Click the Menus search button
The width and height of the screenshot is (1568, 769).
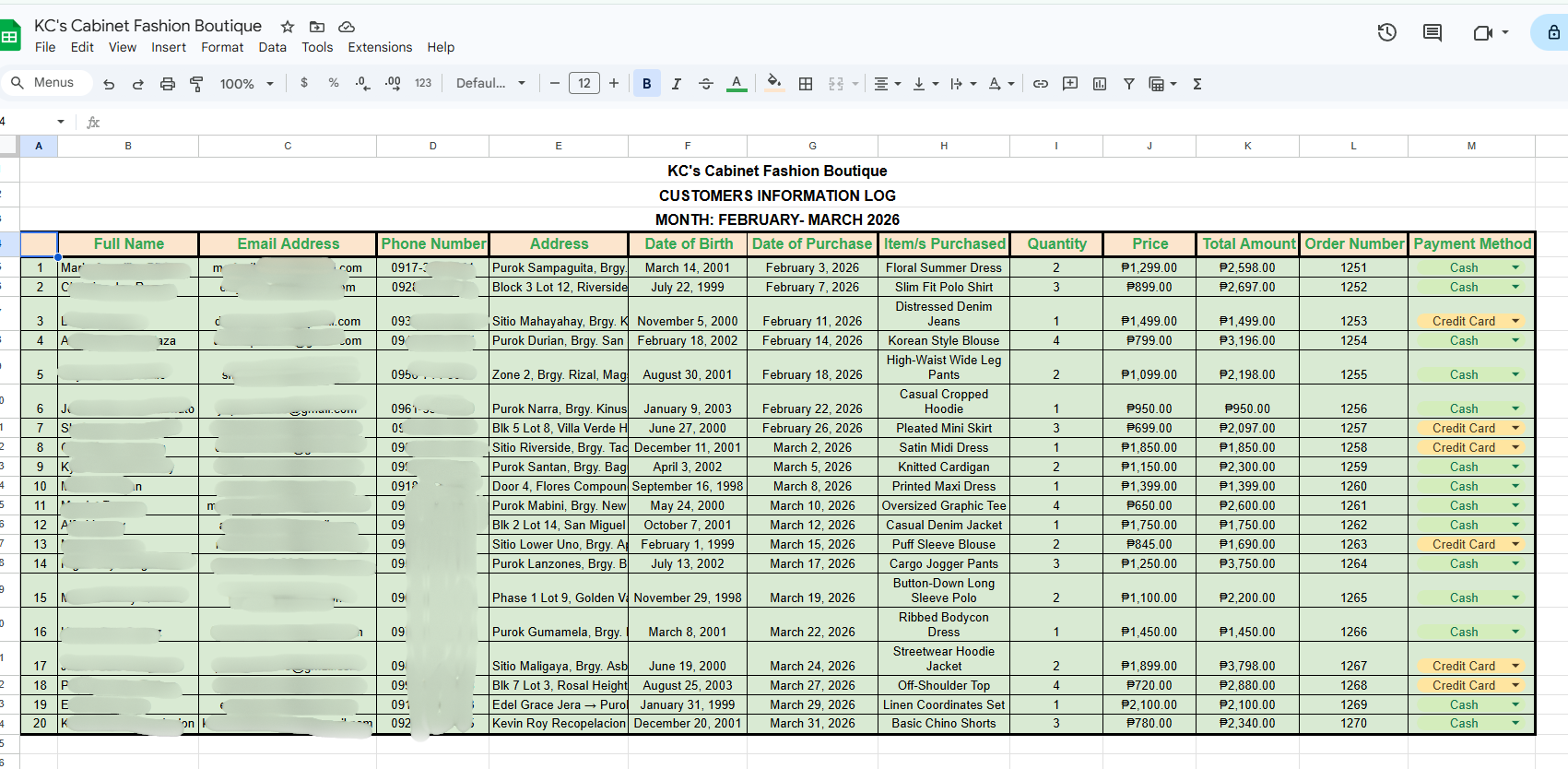pyautogui.click(x=44, y=83)
